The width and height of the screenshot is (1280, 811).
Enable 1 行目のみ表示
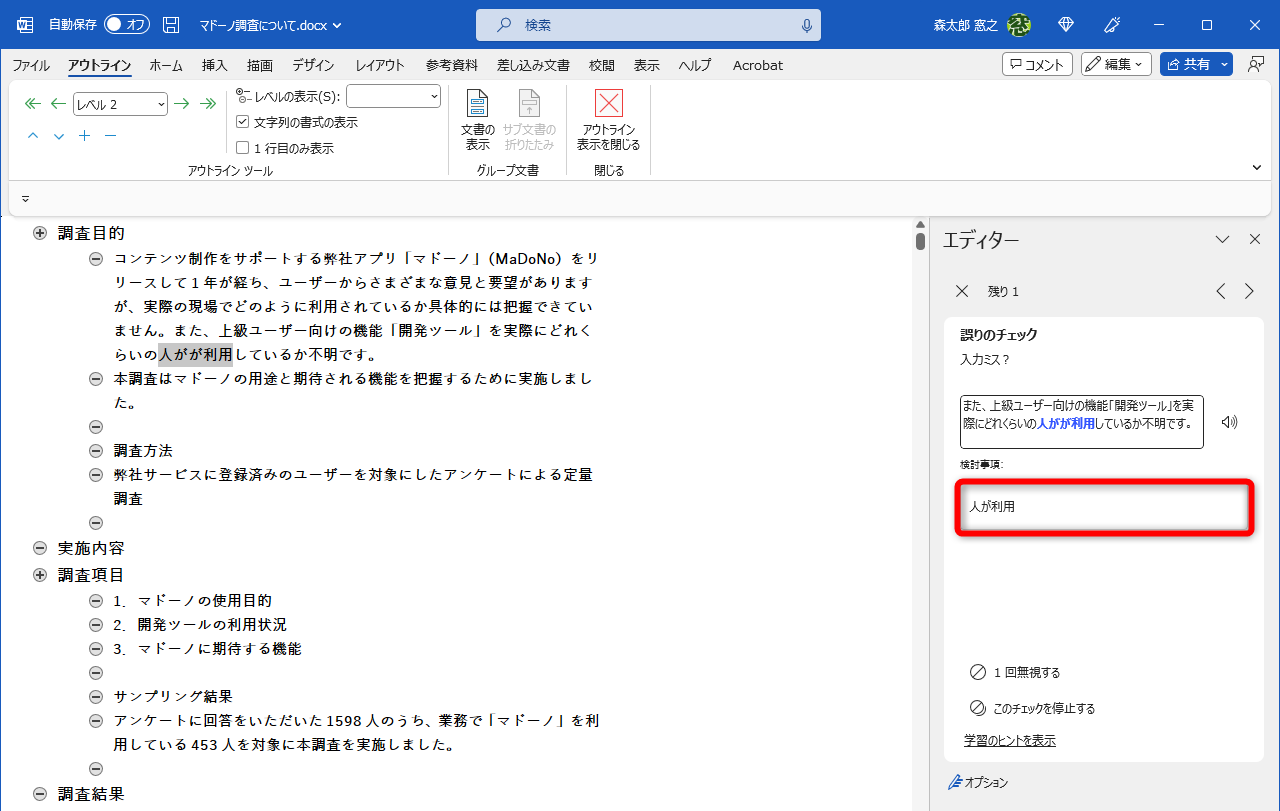(243, 146)
